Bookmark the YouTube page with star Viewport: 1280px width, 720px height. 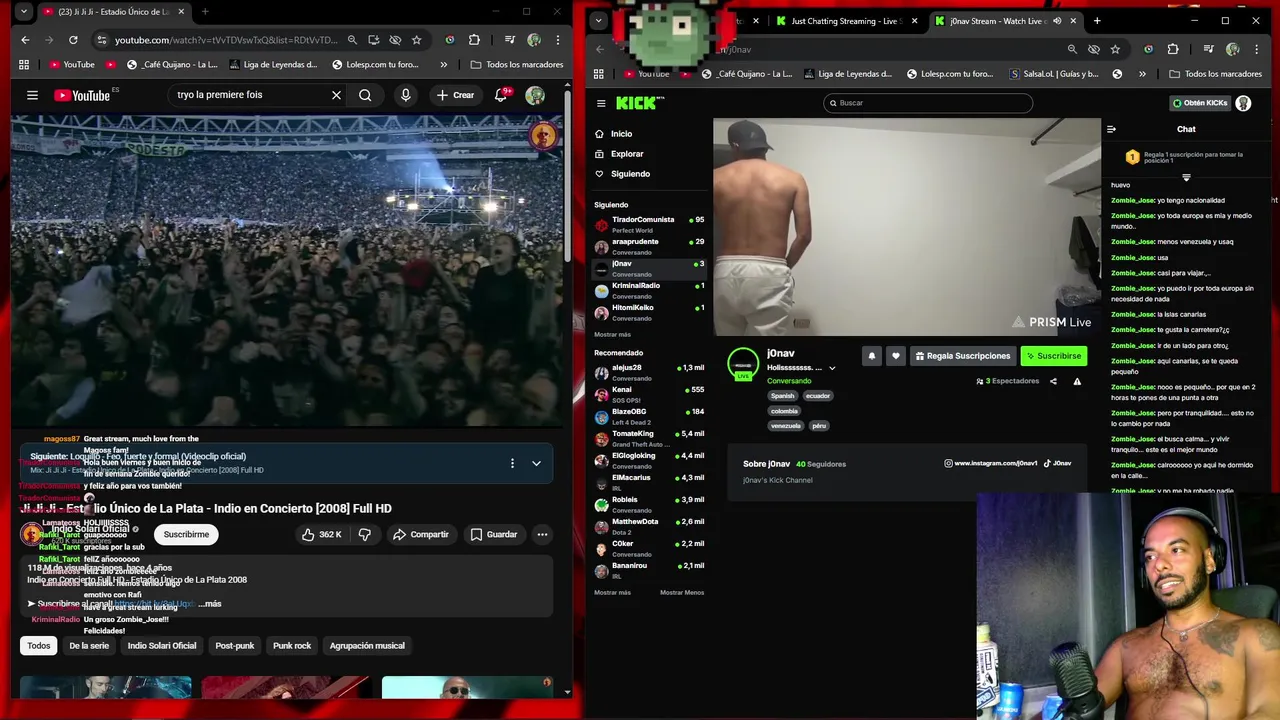[x=416, y=40]
